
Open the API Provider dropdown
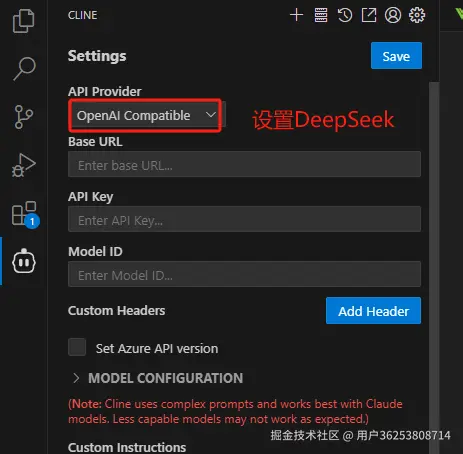146,115
